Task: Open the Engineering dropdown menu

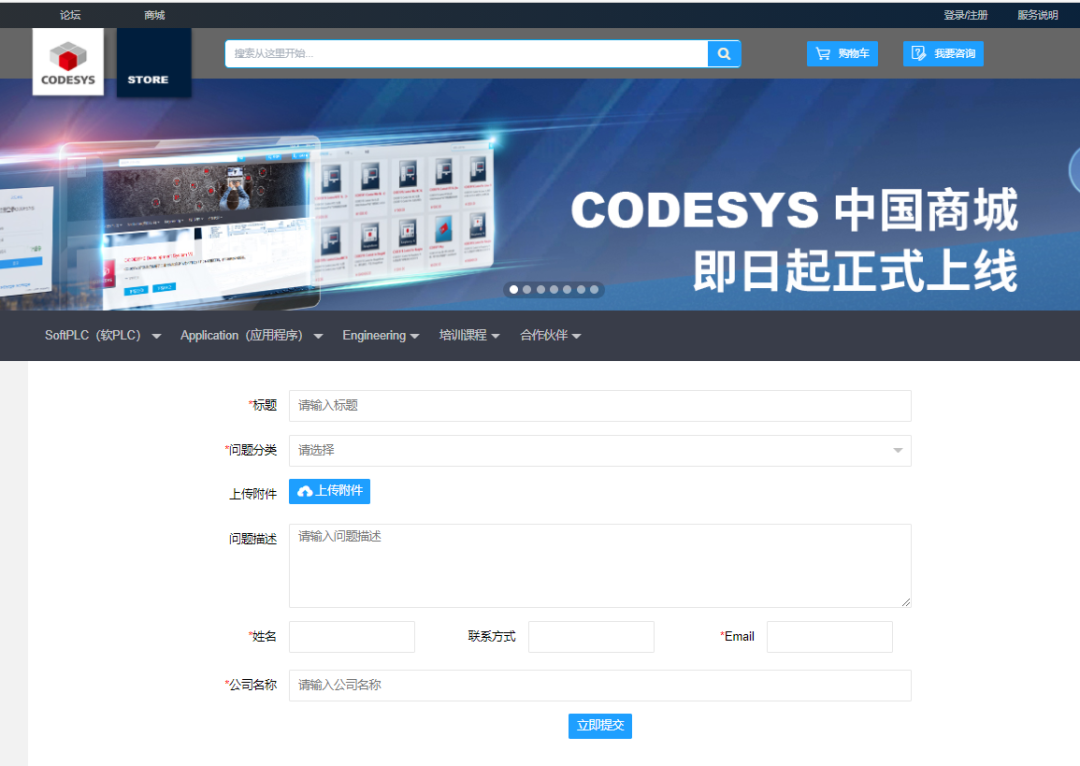Action: [380, 336]
